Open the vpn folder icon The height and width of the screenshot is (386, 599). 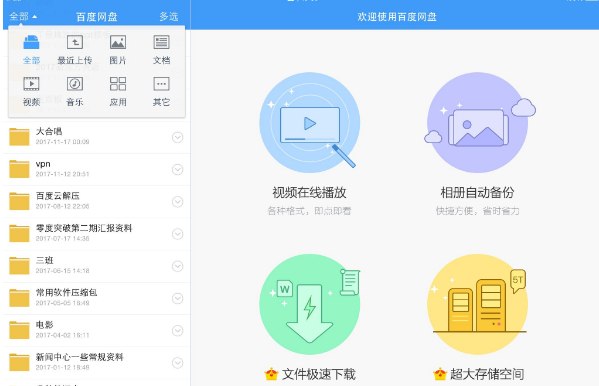pos(19,169)
